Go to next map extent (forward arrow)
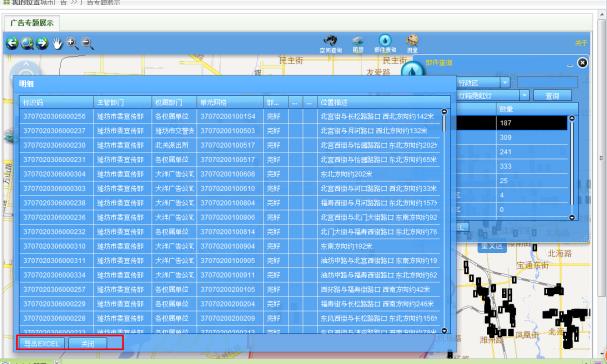607x364 pixels. (42, 43)
